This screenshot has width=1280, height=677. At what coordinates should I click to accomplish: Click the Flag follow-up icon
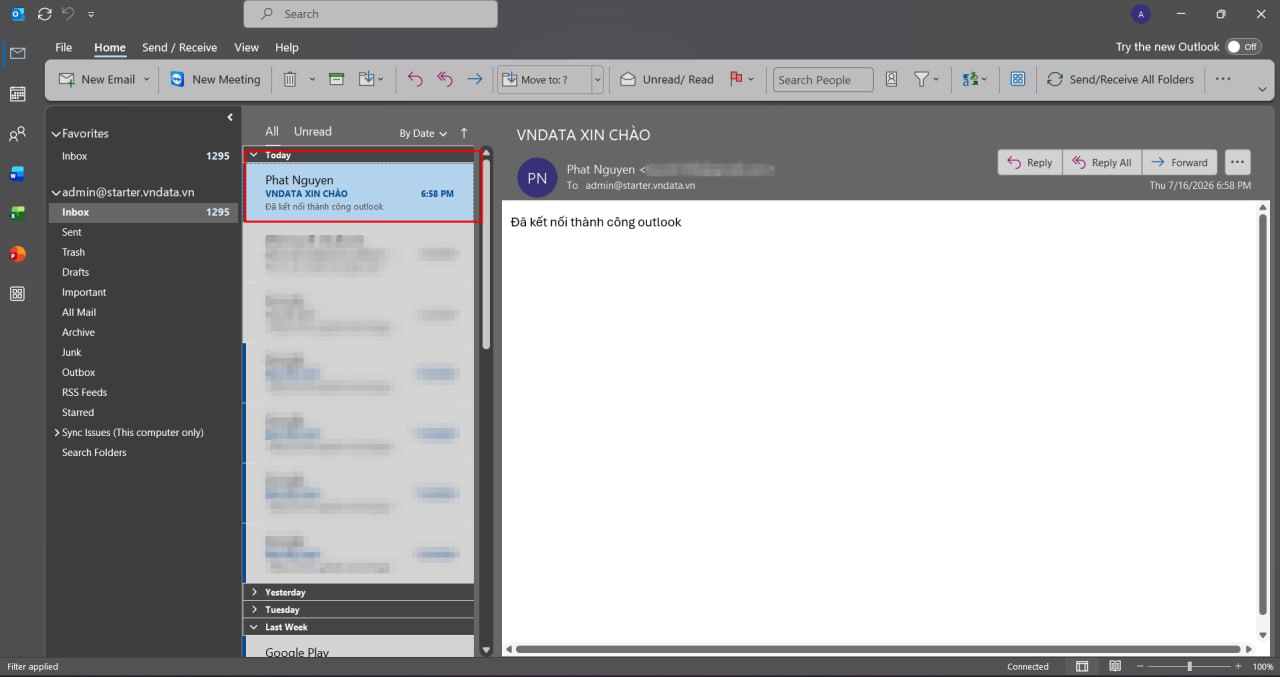point(736,80)
